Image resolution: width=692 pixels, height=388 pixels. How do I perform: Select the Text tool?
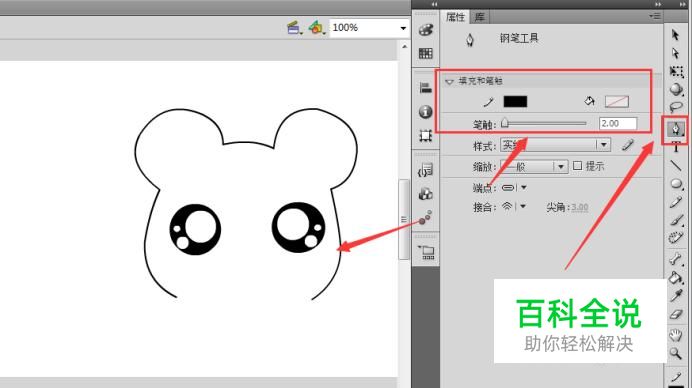(x=676, y=147)
